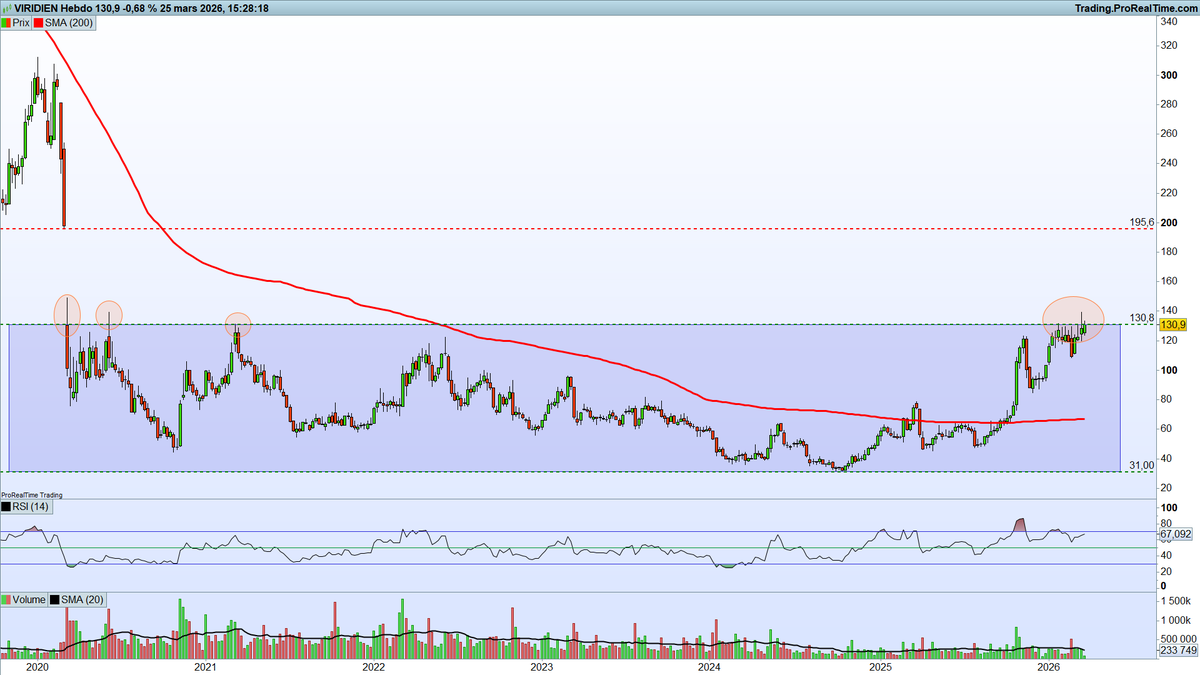Click the 2023 year label on time axis
Viewport: 1200px width, 675px height.
coord(541,666)
